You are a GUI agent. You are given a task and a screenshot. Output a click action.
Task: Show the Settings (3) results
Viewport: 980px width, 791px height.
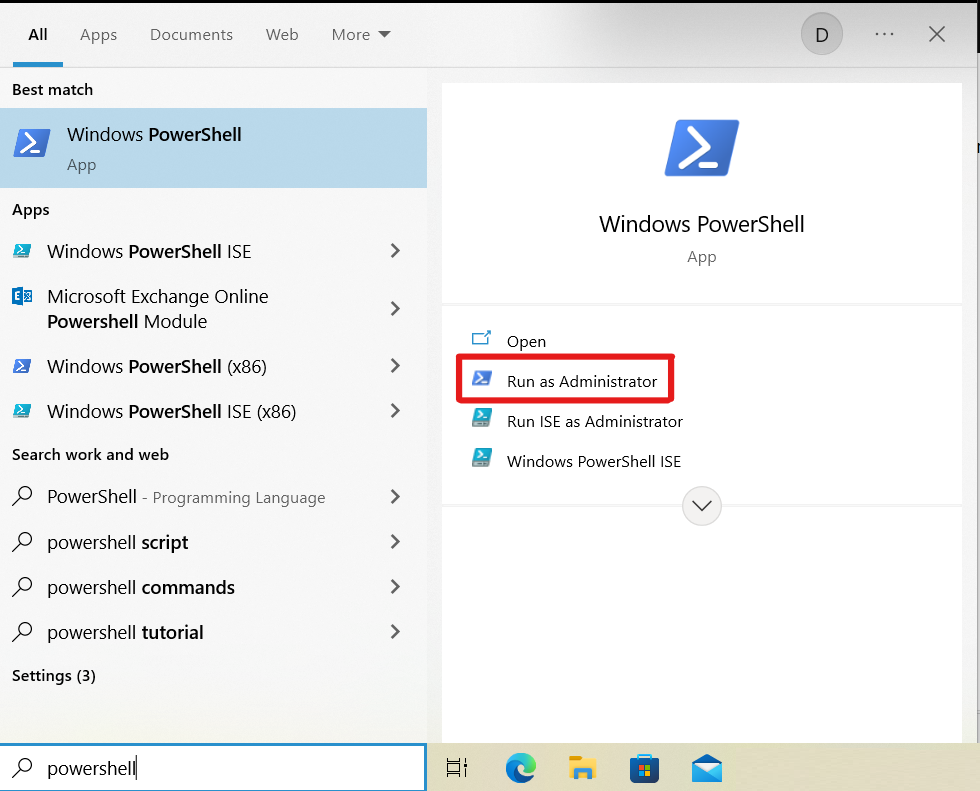coord(54,676)
